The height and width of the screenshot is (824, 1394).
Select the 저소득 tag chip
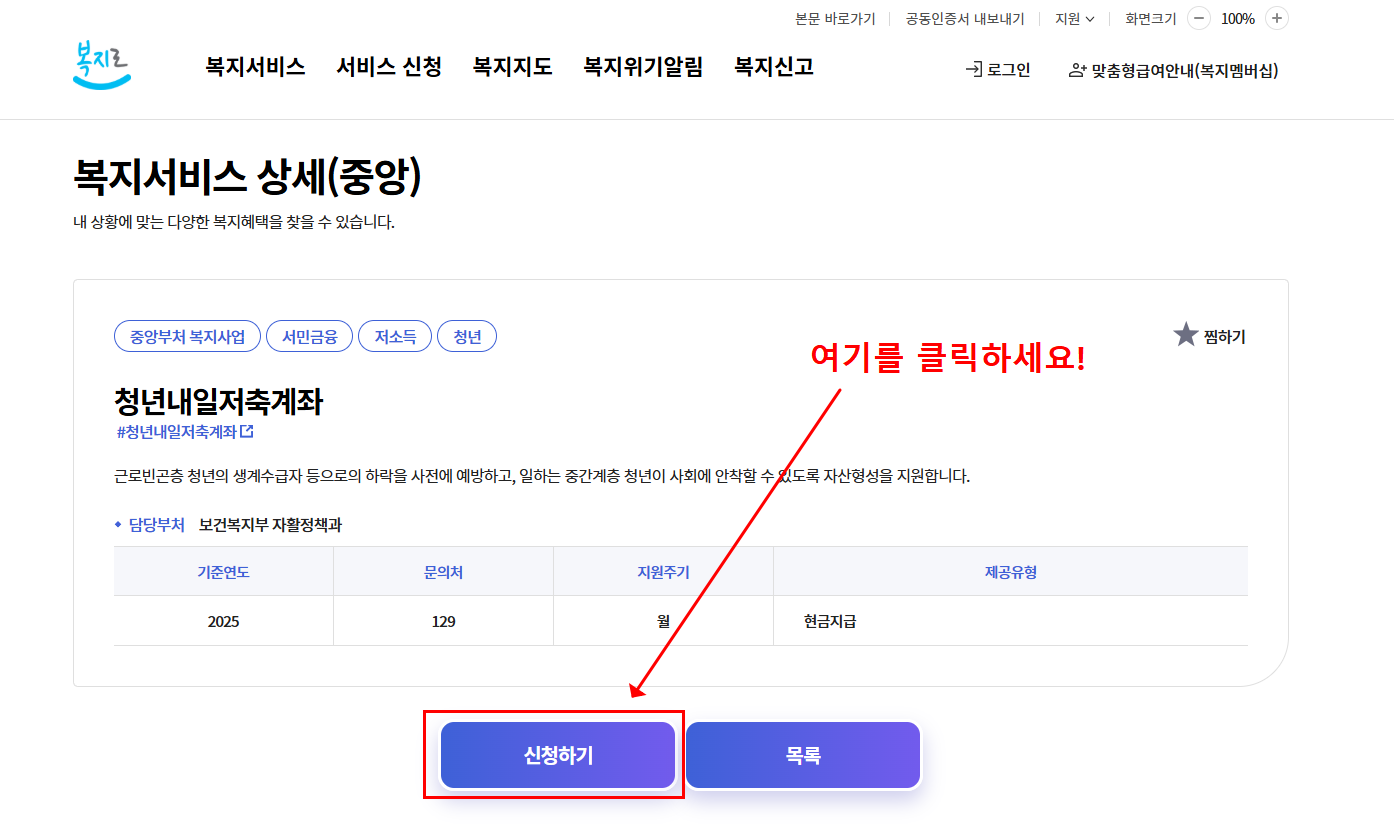394,336
